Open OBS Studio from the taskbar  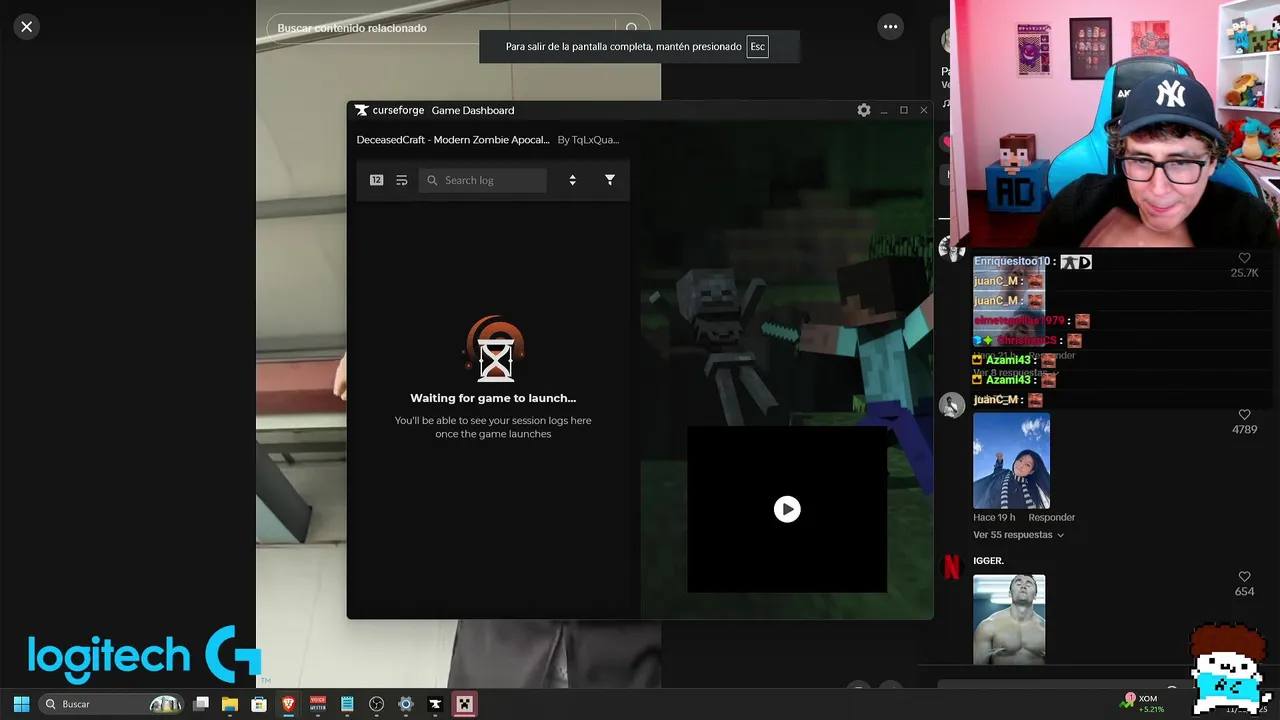[x=376, y=704]
